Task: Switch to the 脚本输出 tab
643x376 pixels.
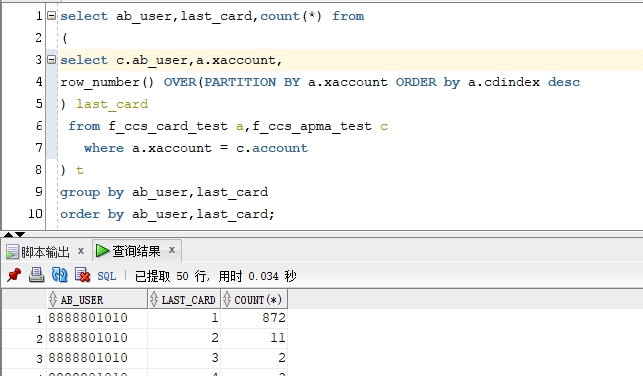Action: [45, 251]
